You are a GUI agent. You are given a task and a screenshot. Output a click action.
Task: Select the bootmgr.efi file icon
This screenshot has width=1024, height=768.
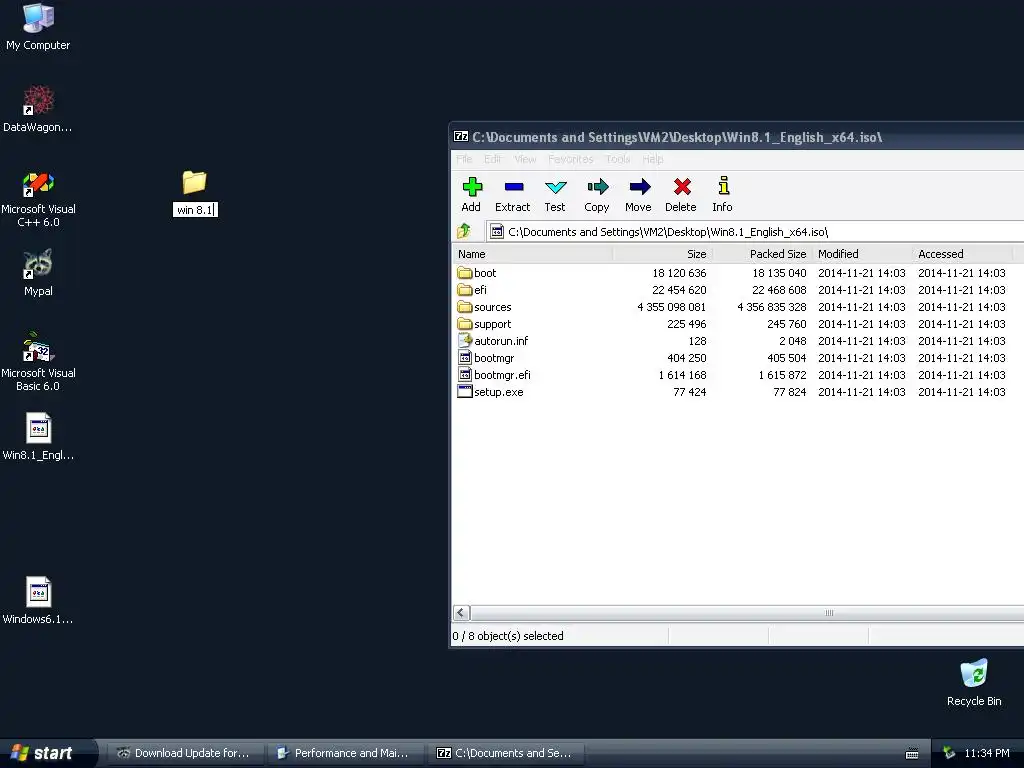click(464, 375)
